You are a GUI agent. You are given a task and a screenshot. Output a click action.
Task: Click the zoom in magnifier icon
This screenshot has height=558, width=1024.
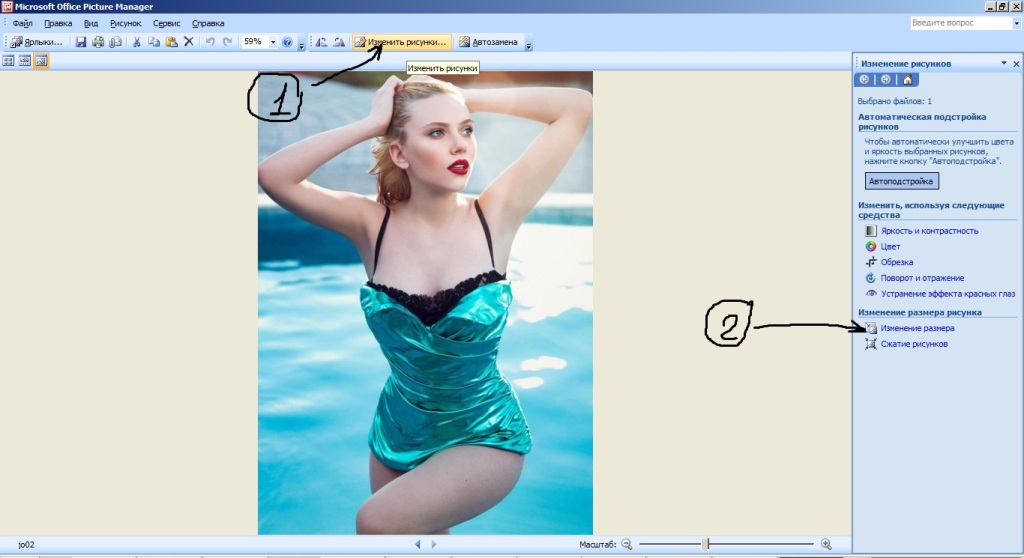826,544
